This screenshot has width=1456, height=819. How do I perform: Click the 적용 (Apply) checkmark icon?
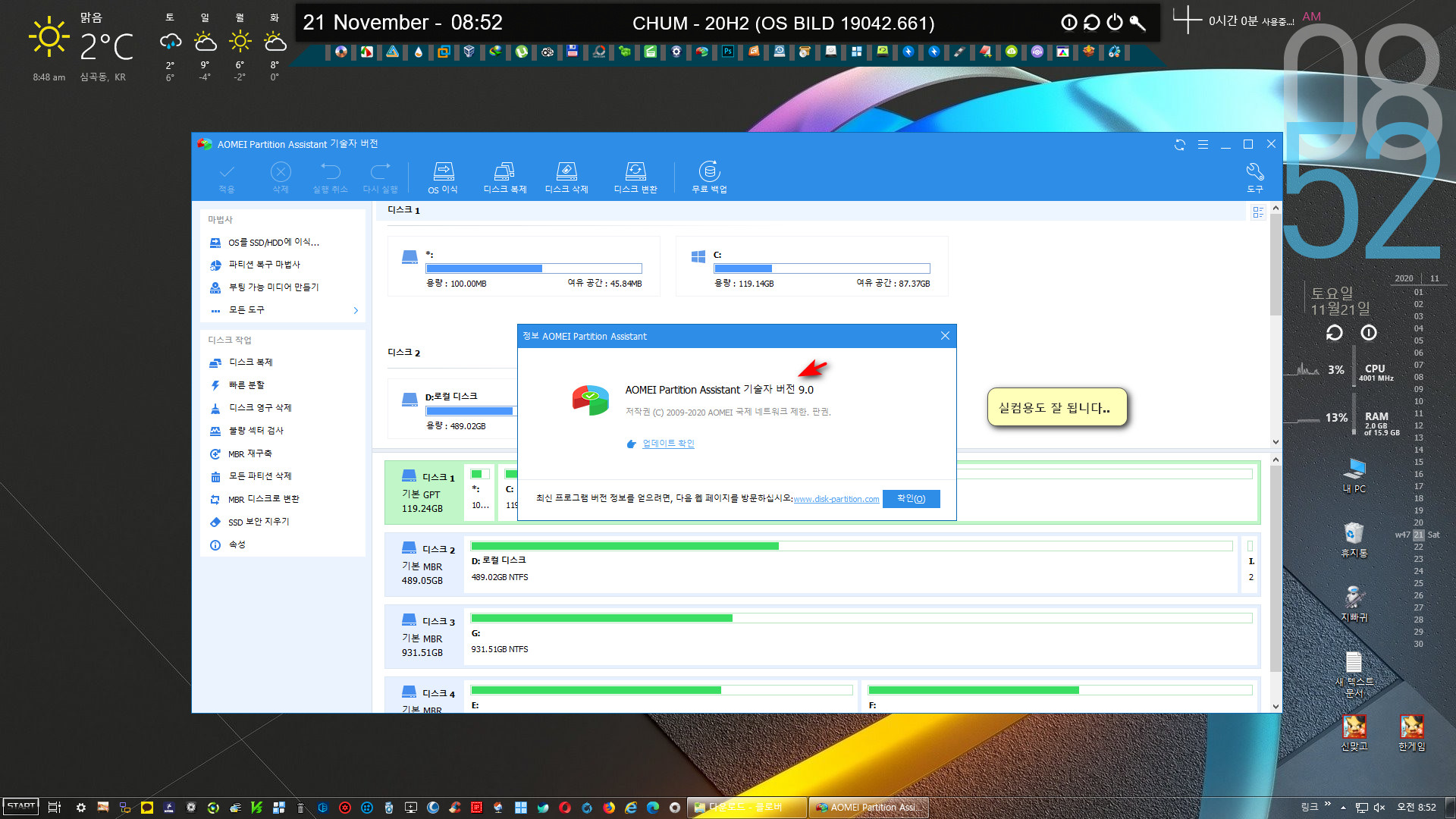(x=227, y=177)
